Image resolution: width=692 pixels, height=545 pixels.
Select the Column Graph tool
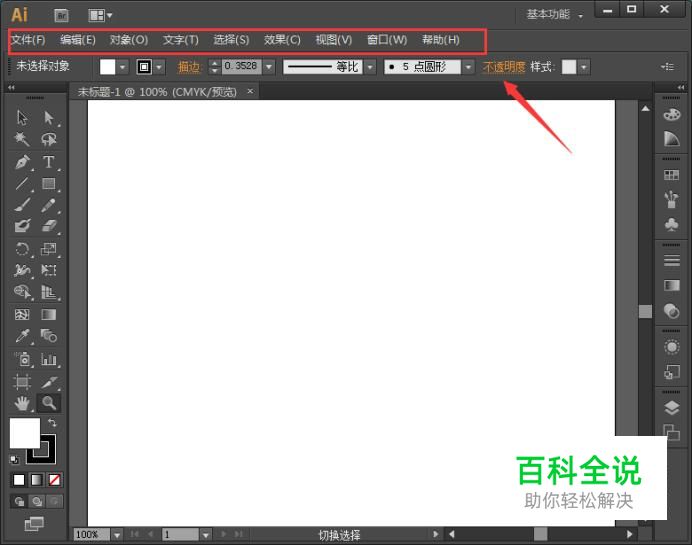(x=49, y=359)
